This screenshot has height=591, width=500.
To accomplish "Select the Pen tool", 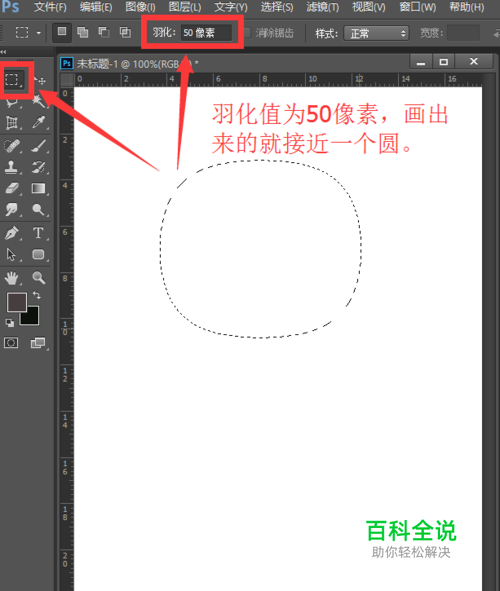I will pyautogui.click(x=12, y=233).
